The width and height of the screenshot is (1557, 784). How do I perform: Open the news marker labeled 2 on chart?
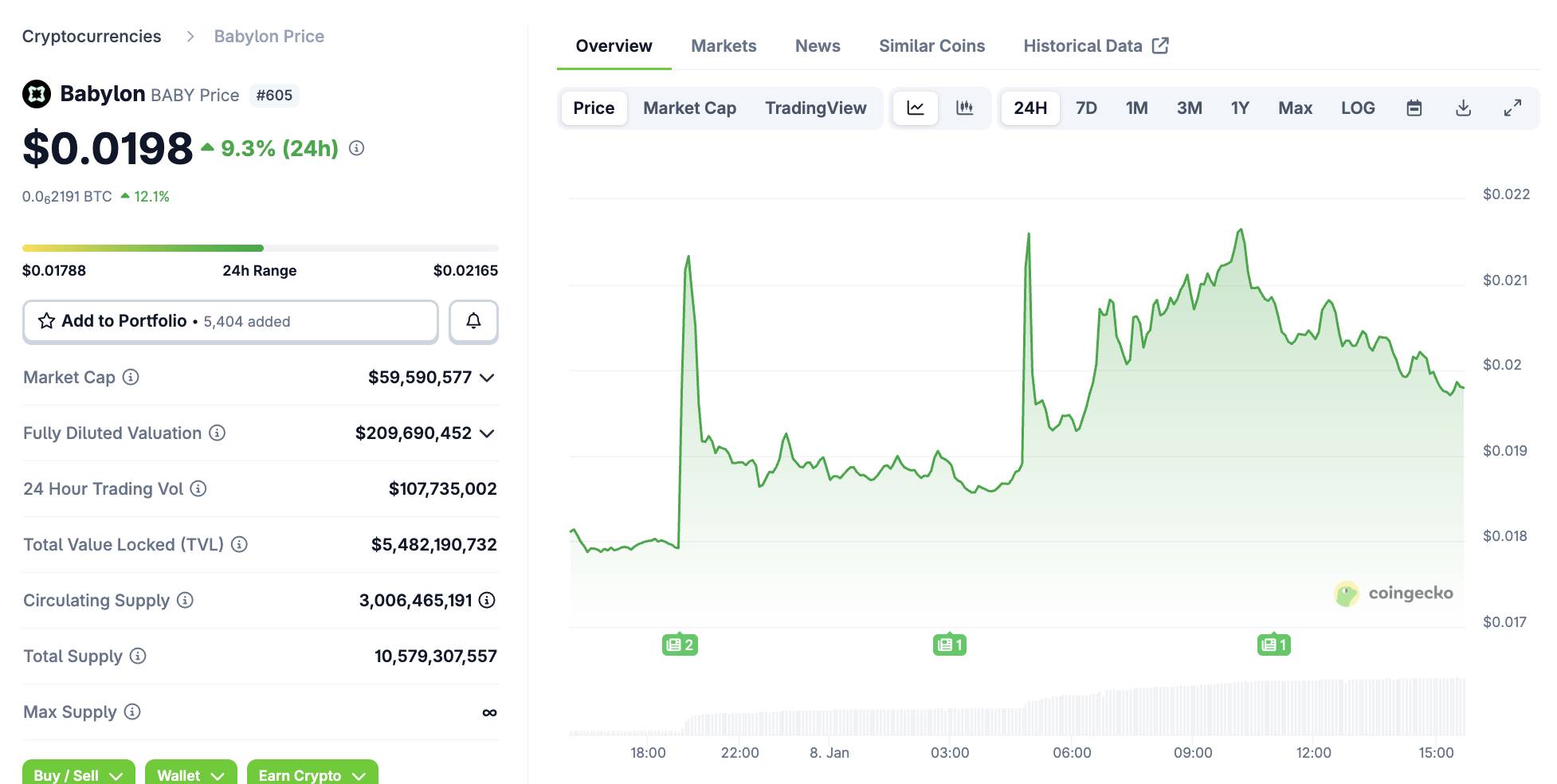coord(680,645)
